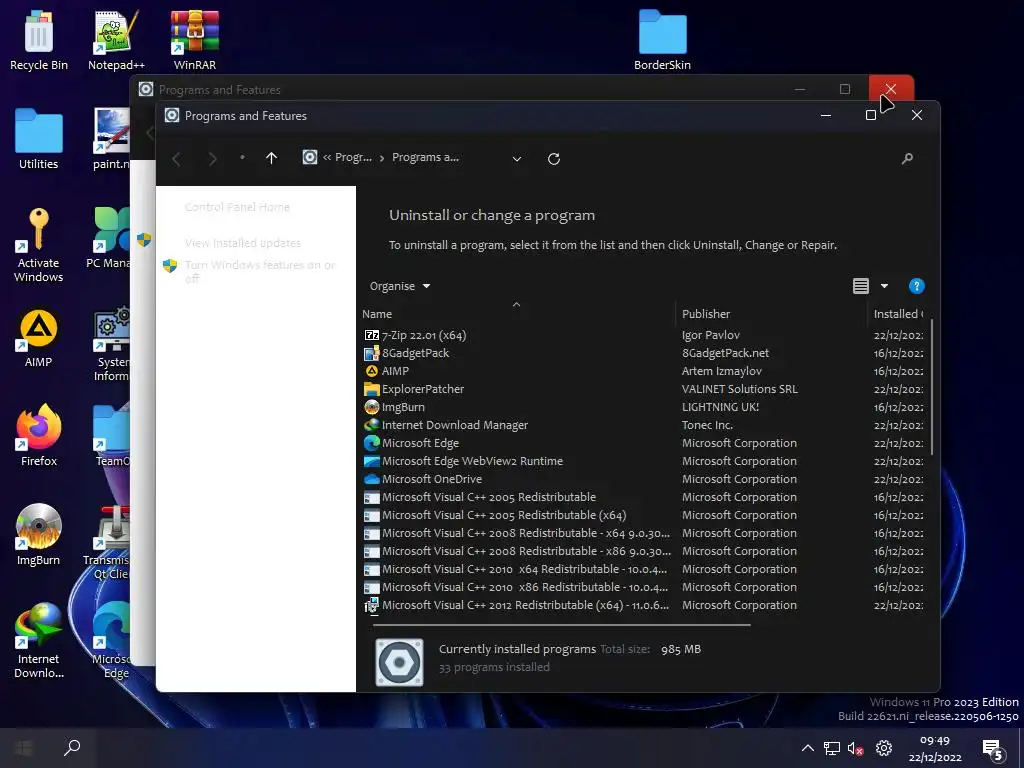Go up one level with the up arrow

click(x=272, y=158)
